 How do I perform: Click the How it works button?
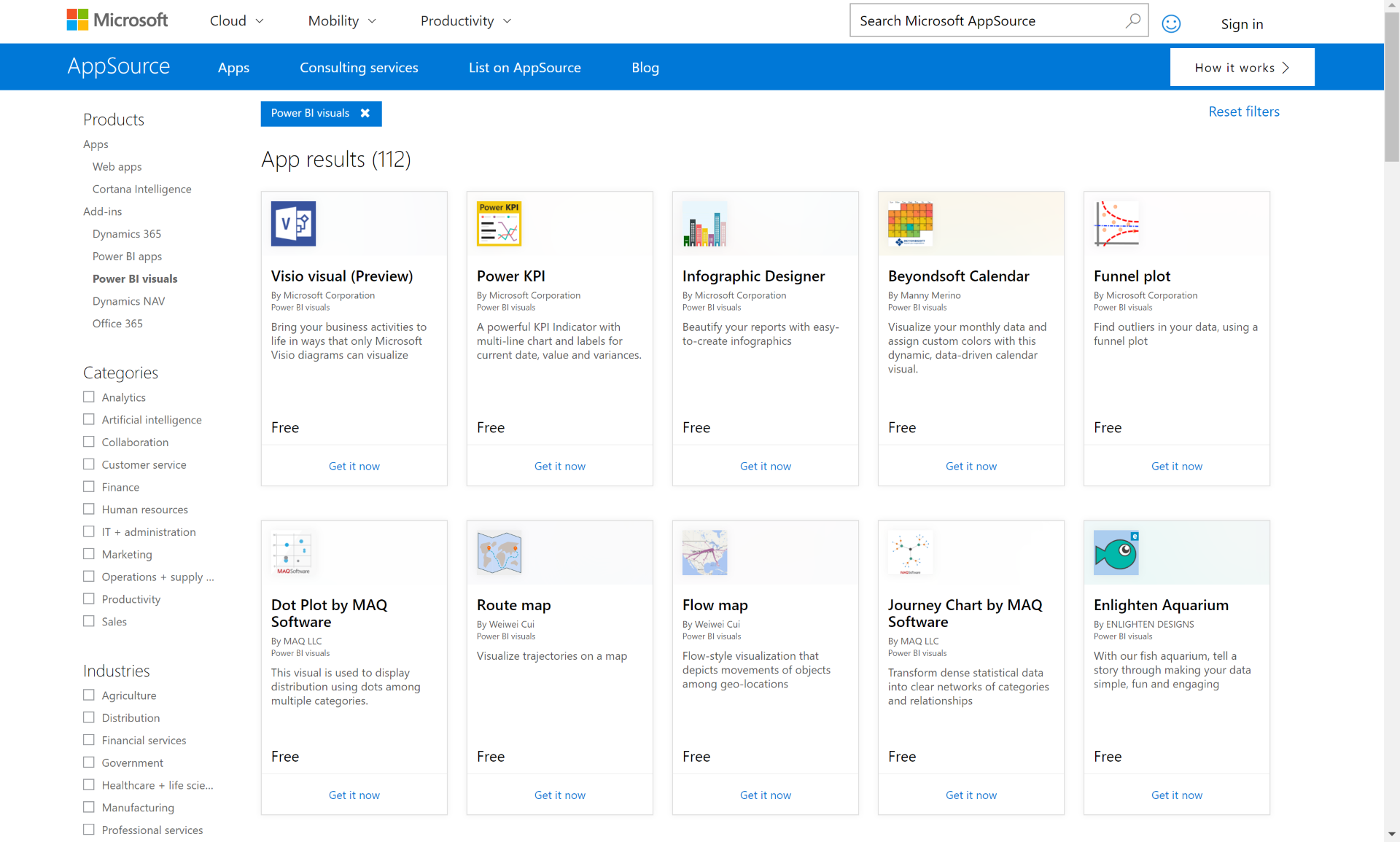(x=1242, y=68)
